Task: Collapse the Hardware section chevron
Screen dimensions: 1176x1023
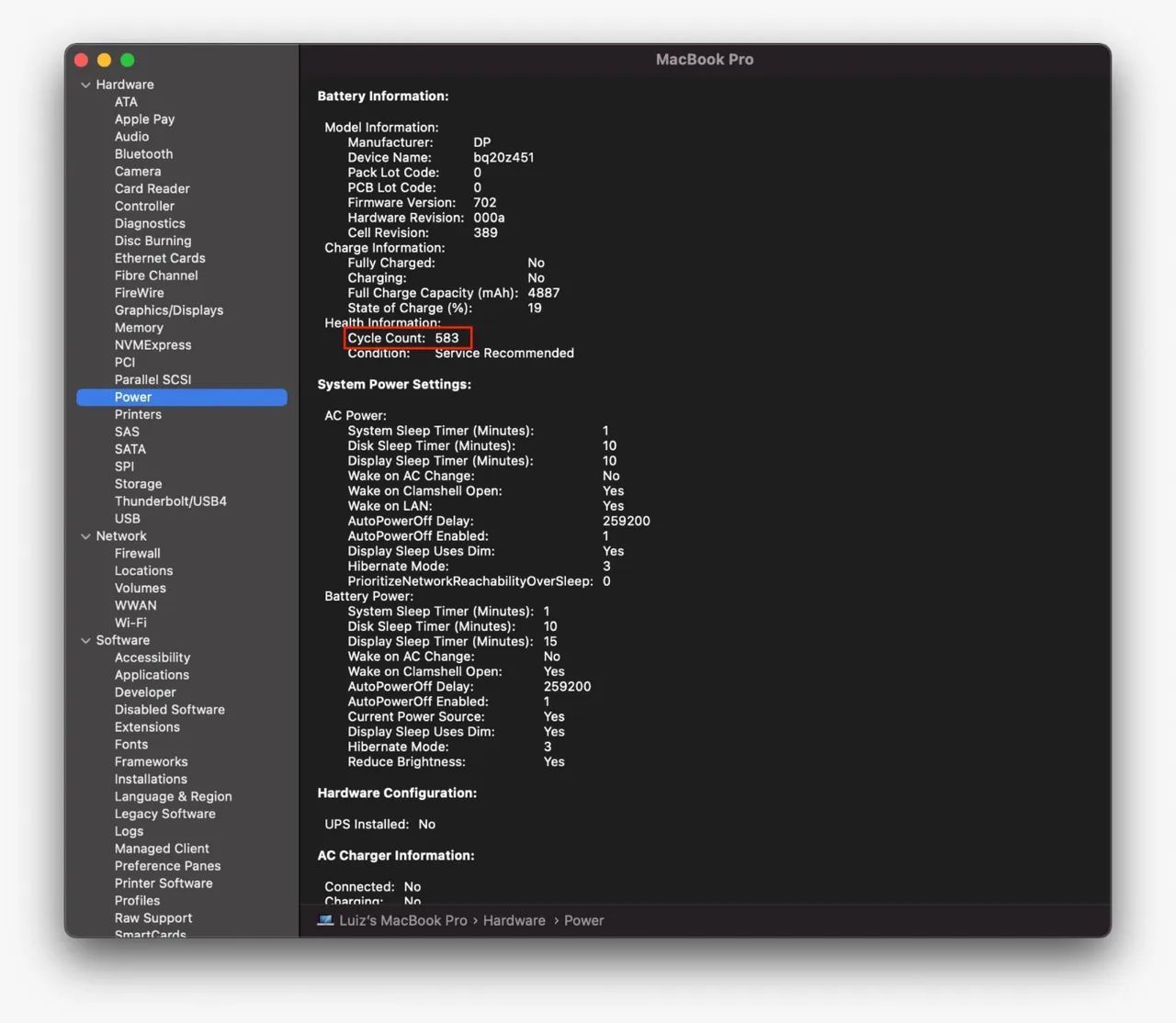Action: (x=85, y=85)
